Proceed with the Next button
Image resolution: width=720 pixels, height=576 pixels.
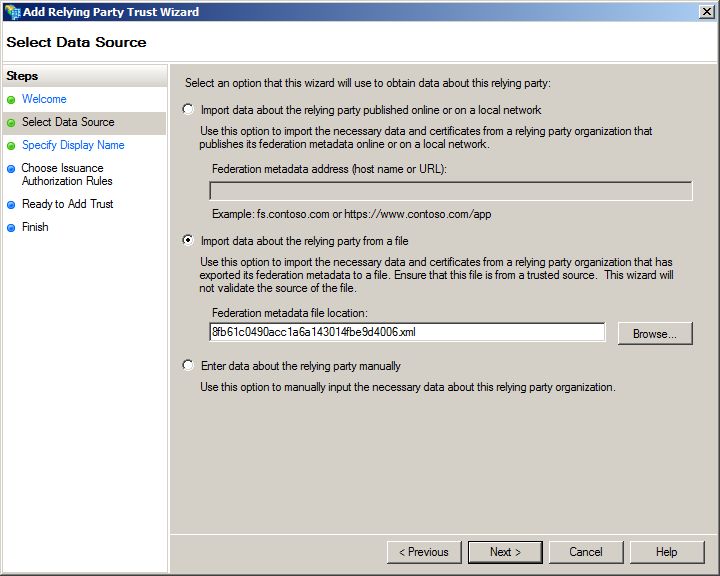click(505, 552)
